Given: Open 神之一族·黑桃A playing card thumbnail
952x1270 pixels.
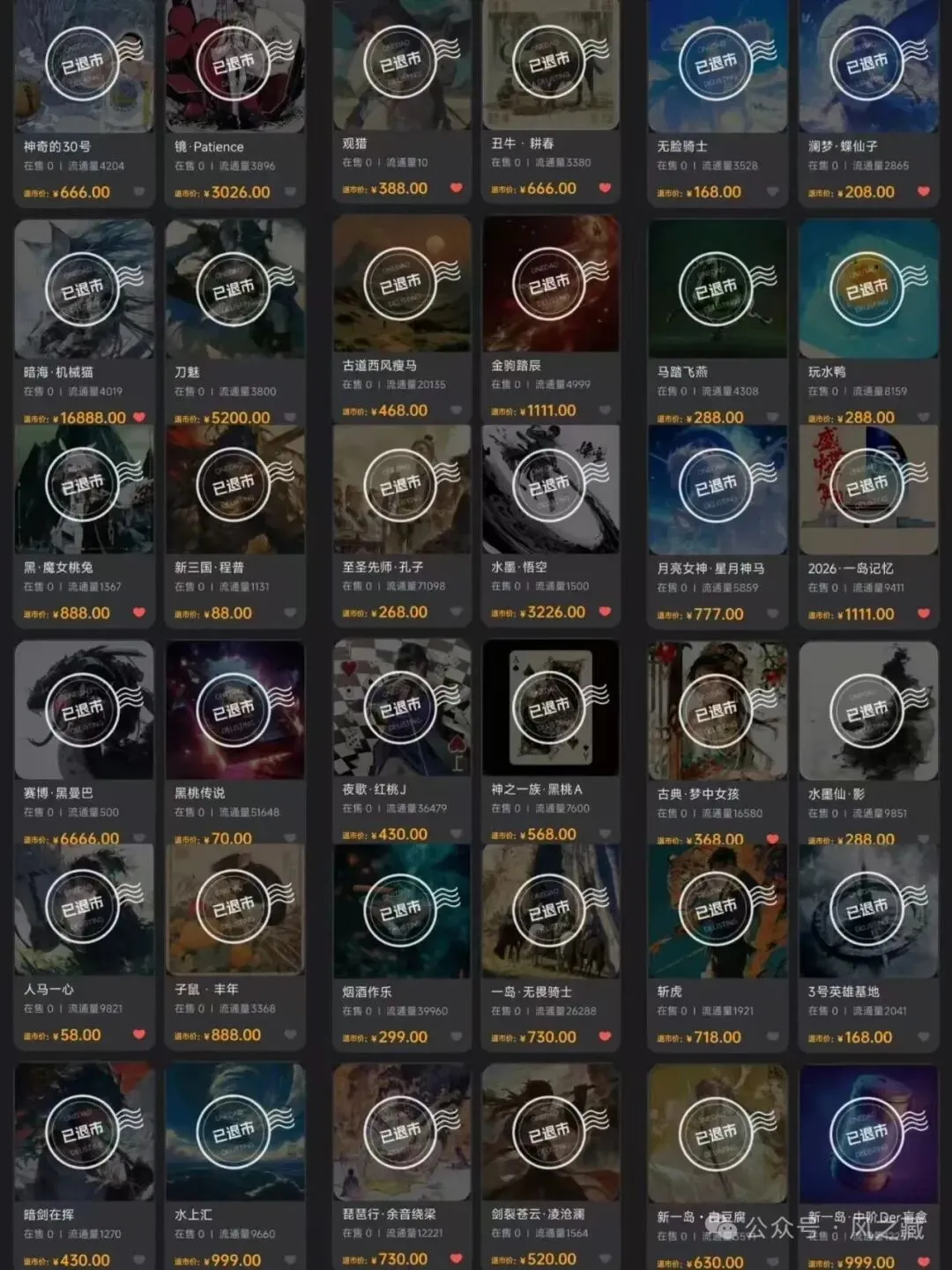Looking at the screenshot, I should [x=551, y=708].
